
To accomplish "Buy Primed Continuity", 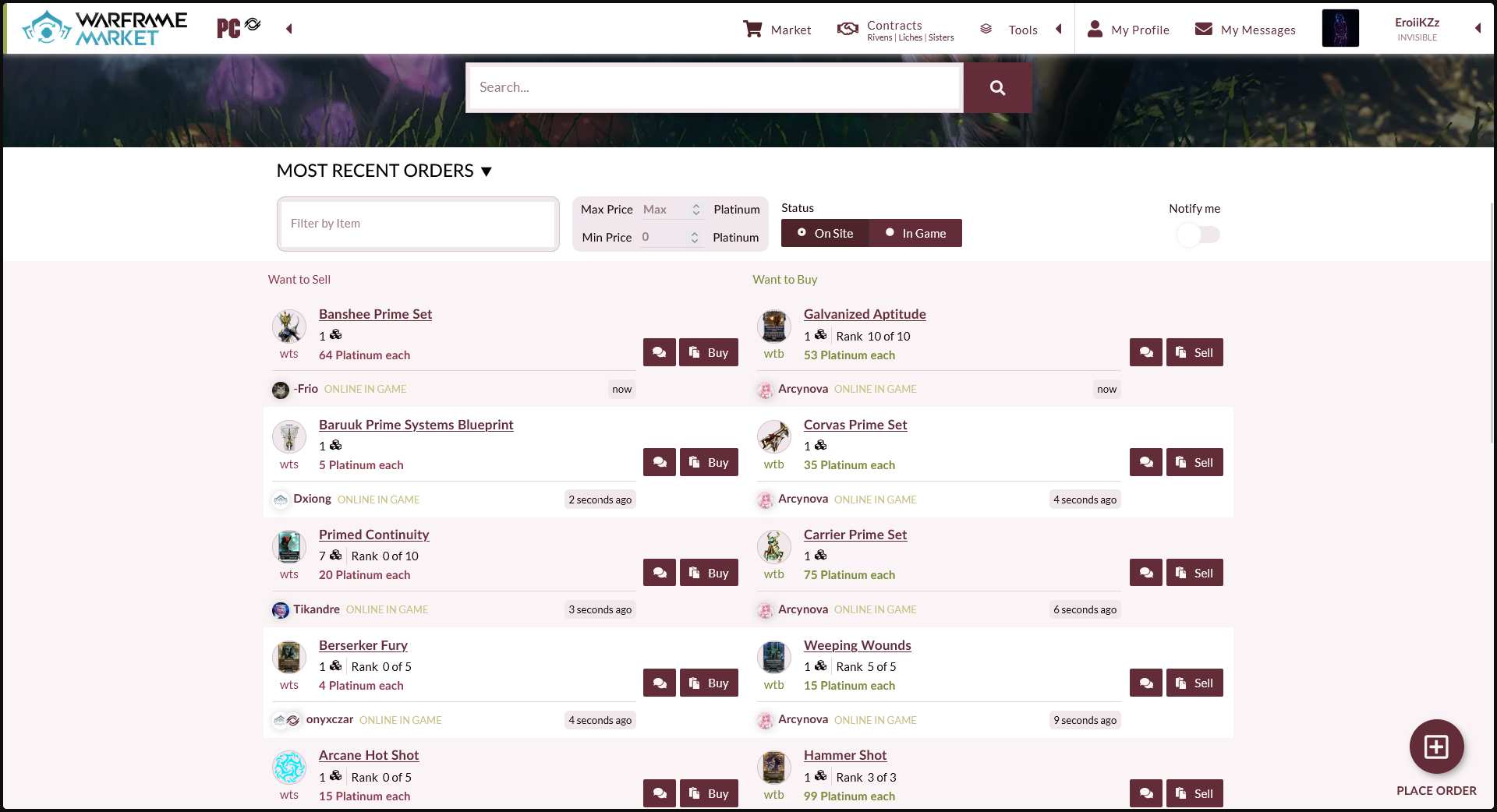I will coord(709,573).
